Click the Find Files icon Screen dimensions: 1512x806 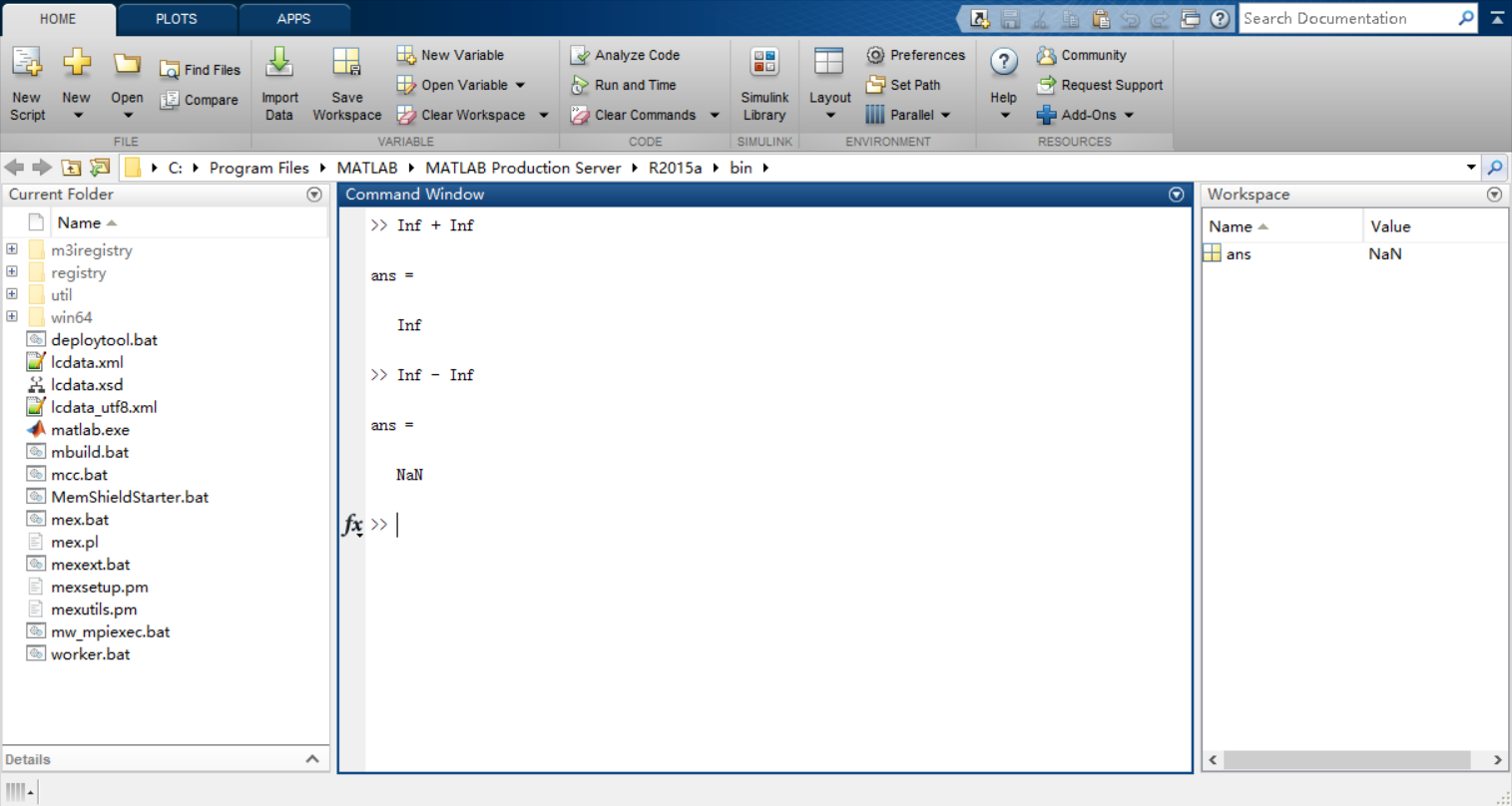pos(170,70)
